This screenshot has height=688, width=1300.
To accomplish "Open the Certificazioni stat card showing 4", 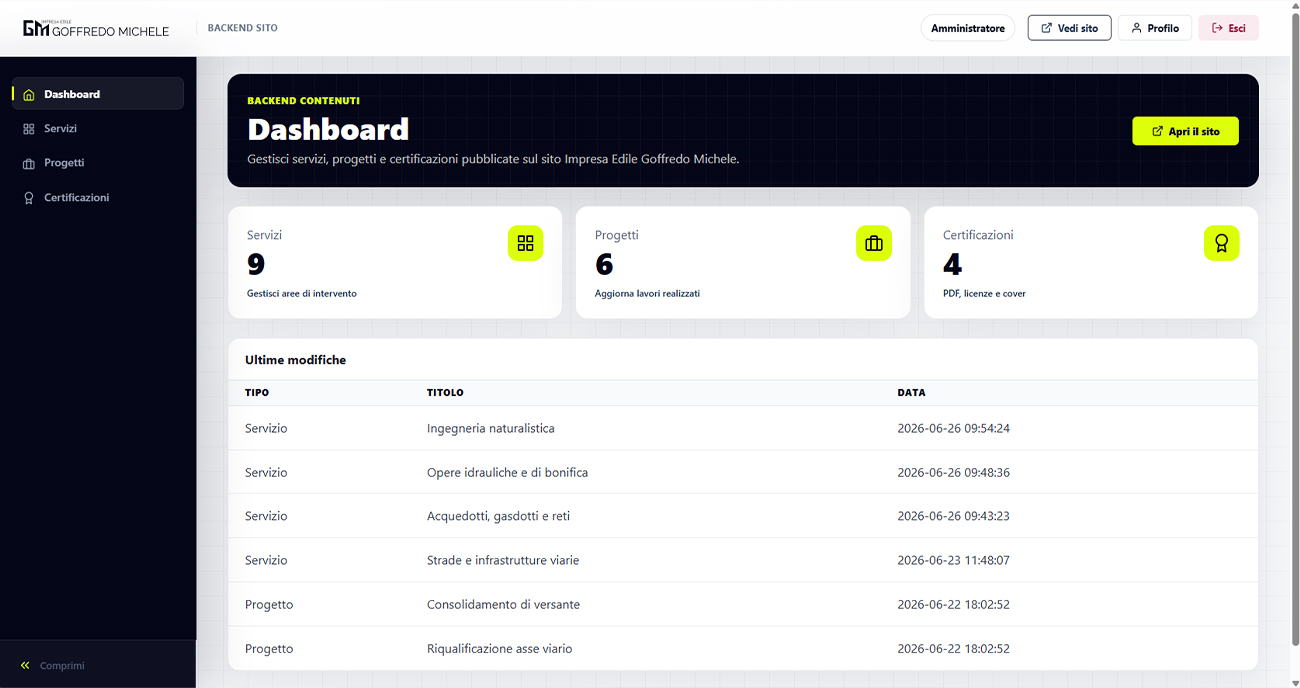I will click(1091, 263).
